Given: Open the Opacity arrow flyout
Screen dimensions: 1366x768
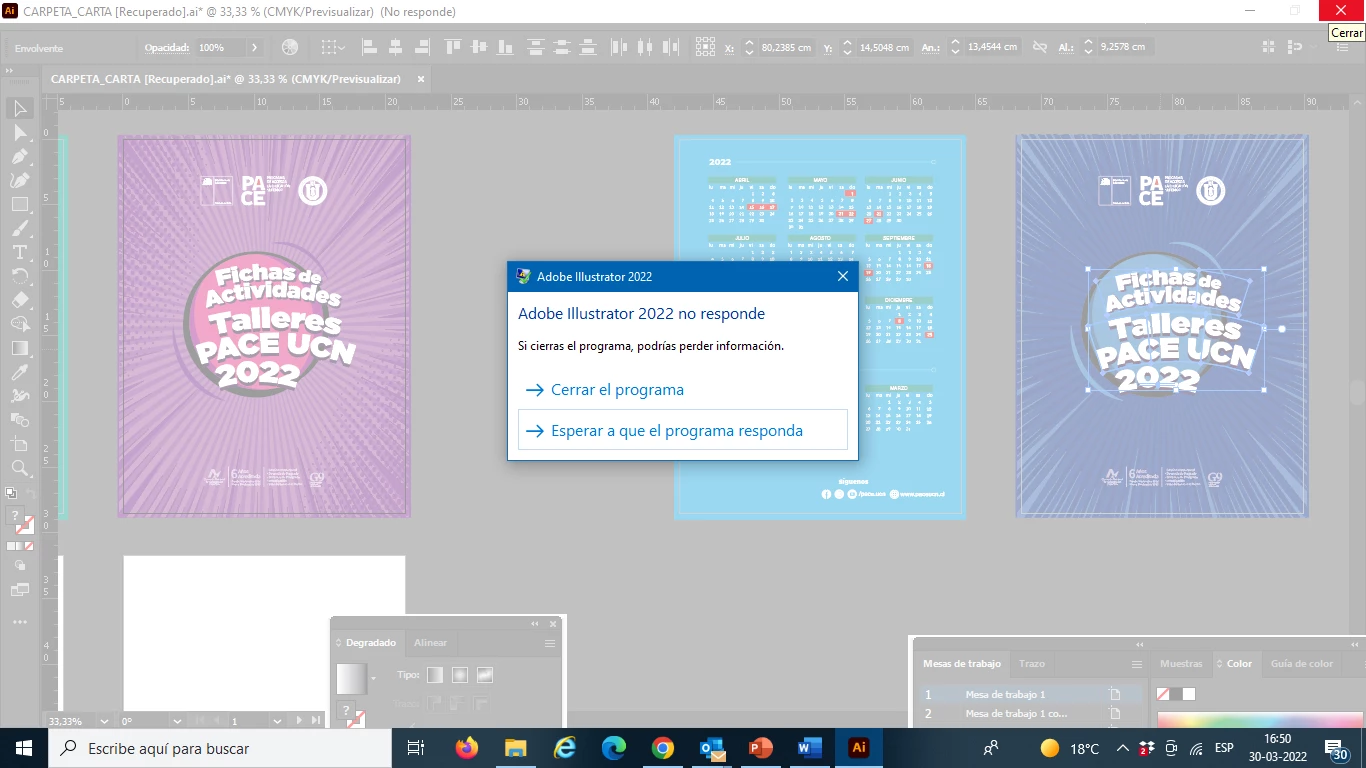Looking at the screenshot, I should point(254,47).
